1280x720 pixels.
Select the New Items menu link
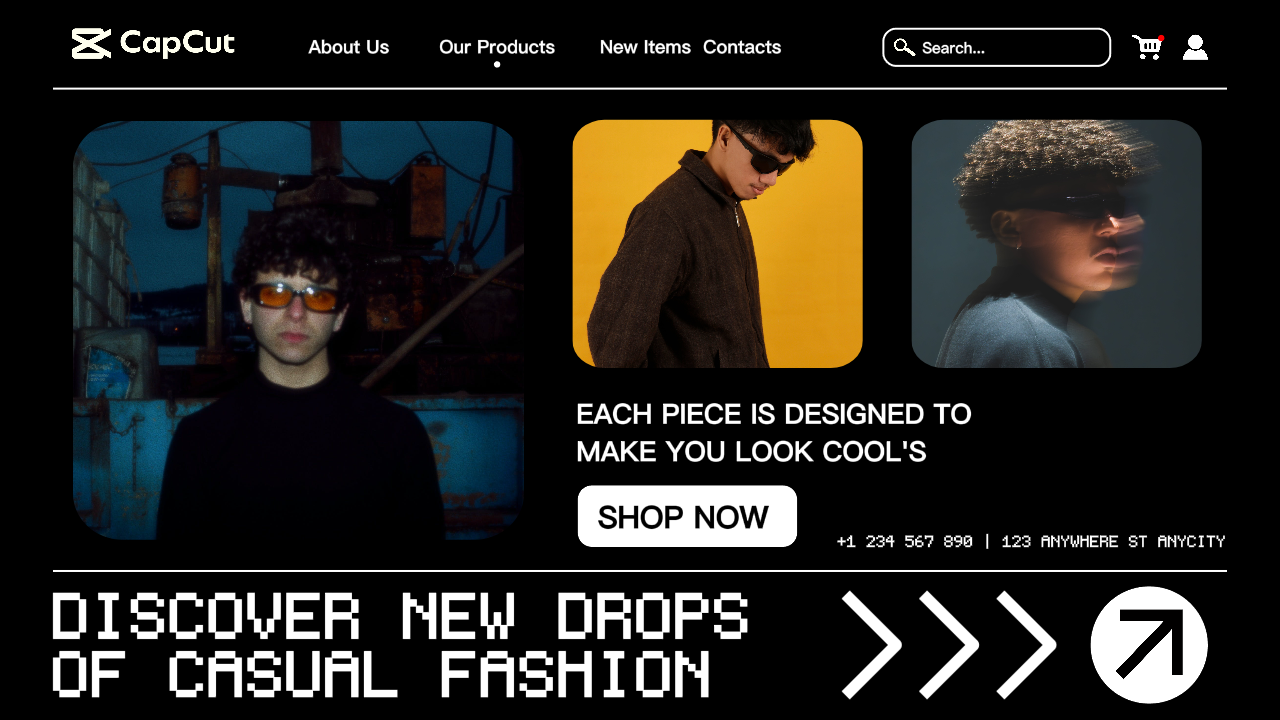(645, 47)
